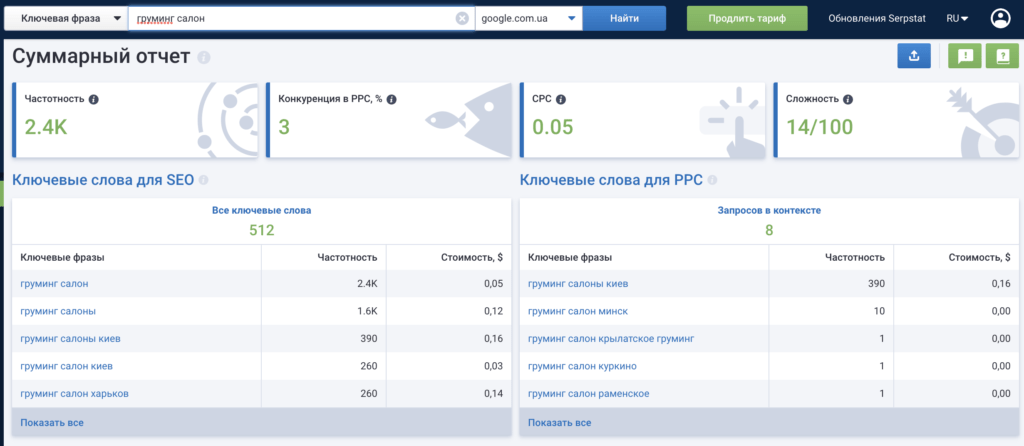Click the info icon beside Конкуренция в PPC
Screen dimensions: 1024x446
pyautogui.click(x=391, y=99)
